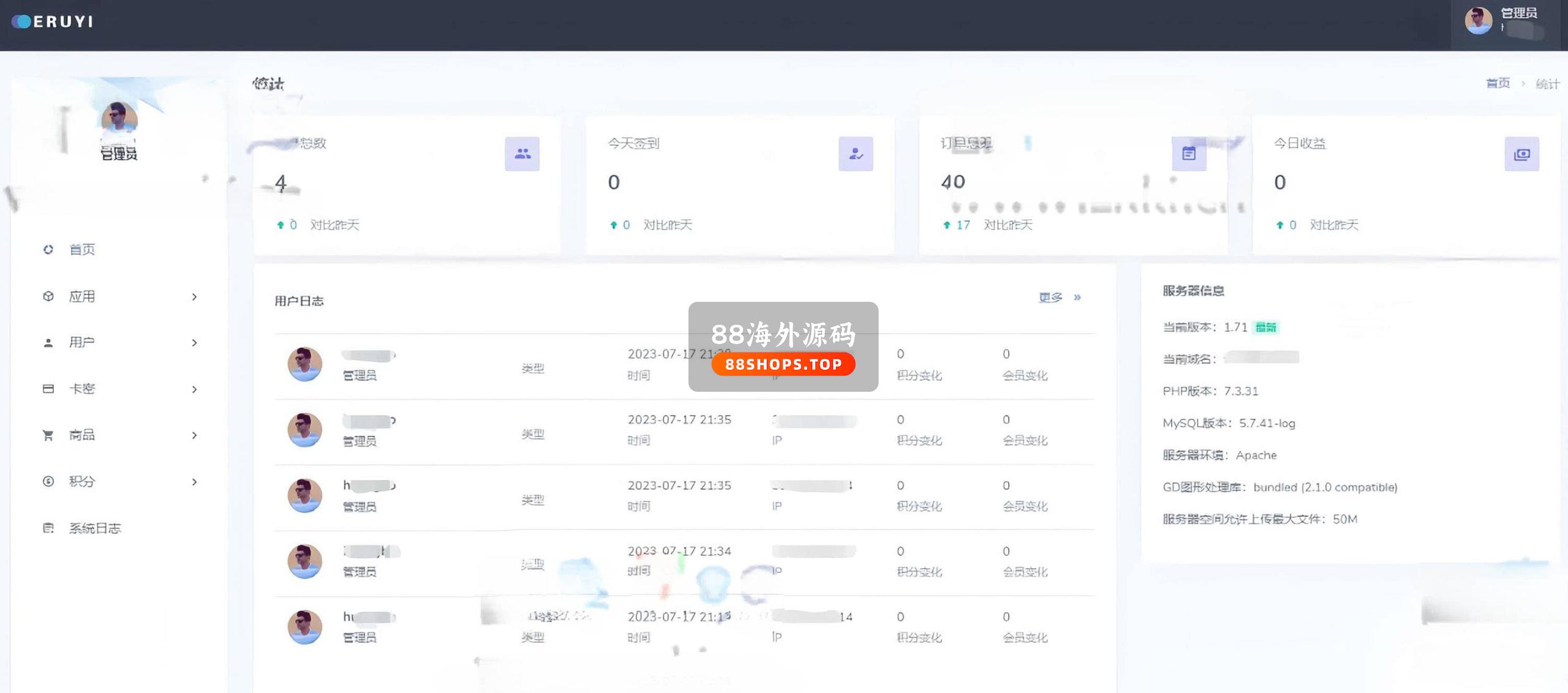The image size is (1568, 693).
Task: Expand the 应用 menu chevron
Action: click(195, 297)
